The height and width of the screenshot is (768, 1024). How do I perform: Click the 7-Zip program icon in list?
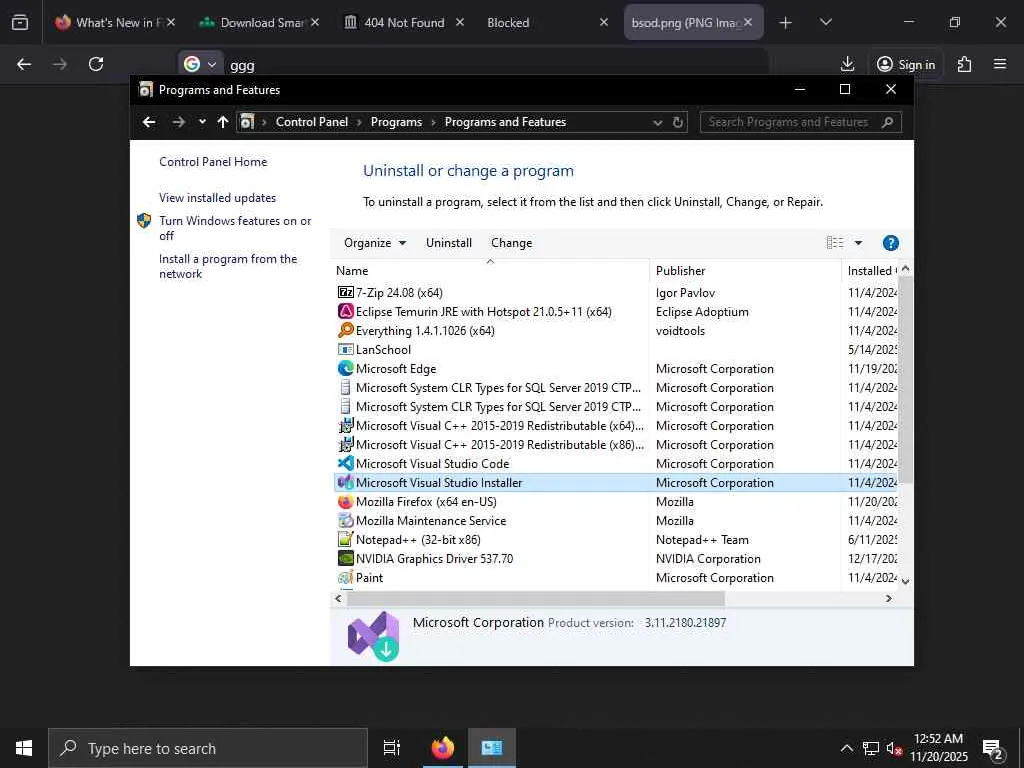(x=345, y=293)
